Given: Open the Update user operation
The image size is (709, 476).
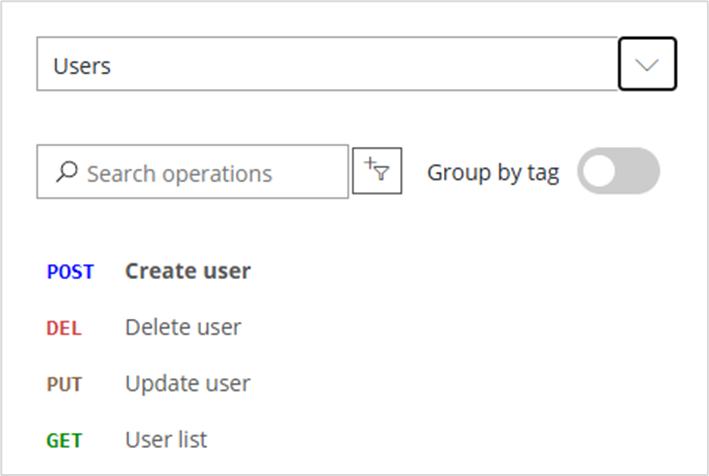Looking at the screenshot, I should pyautogui.click(x=188, y=384).
